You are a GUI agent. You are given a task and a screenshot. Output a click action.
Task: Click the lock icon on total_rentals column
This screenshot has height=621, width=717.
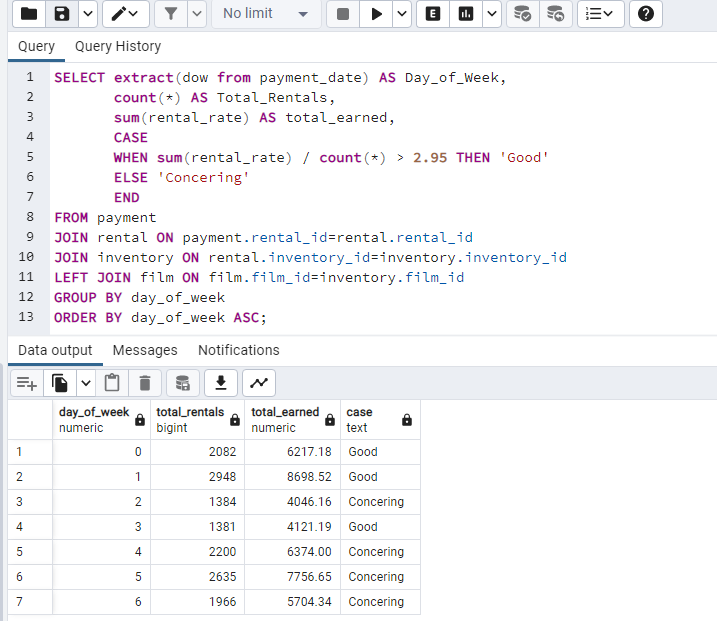235,420
